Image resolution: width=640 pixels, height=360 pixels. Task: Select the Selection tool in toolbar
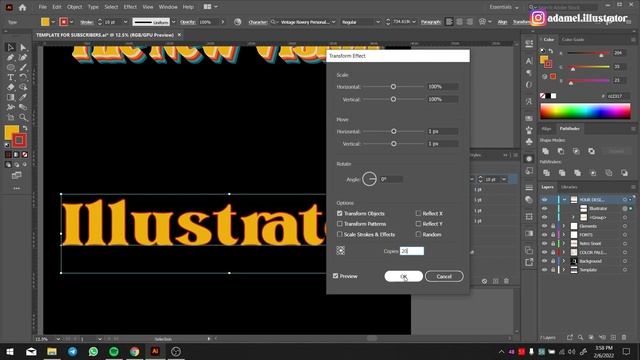pyautogui.click(x=11, y=47)
